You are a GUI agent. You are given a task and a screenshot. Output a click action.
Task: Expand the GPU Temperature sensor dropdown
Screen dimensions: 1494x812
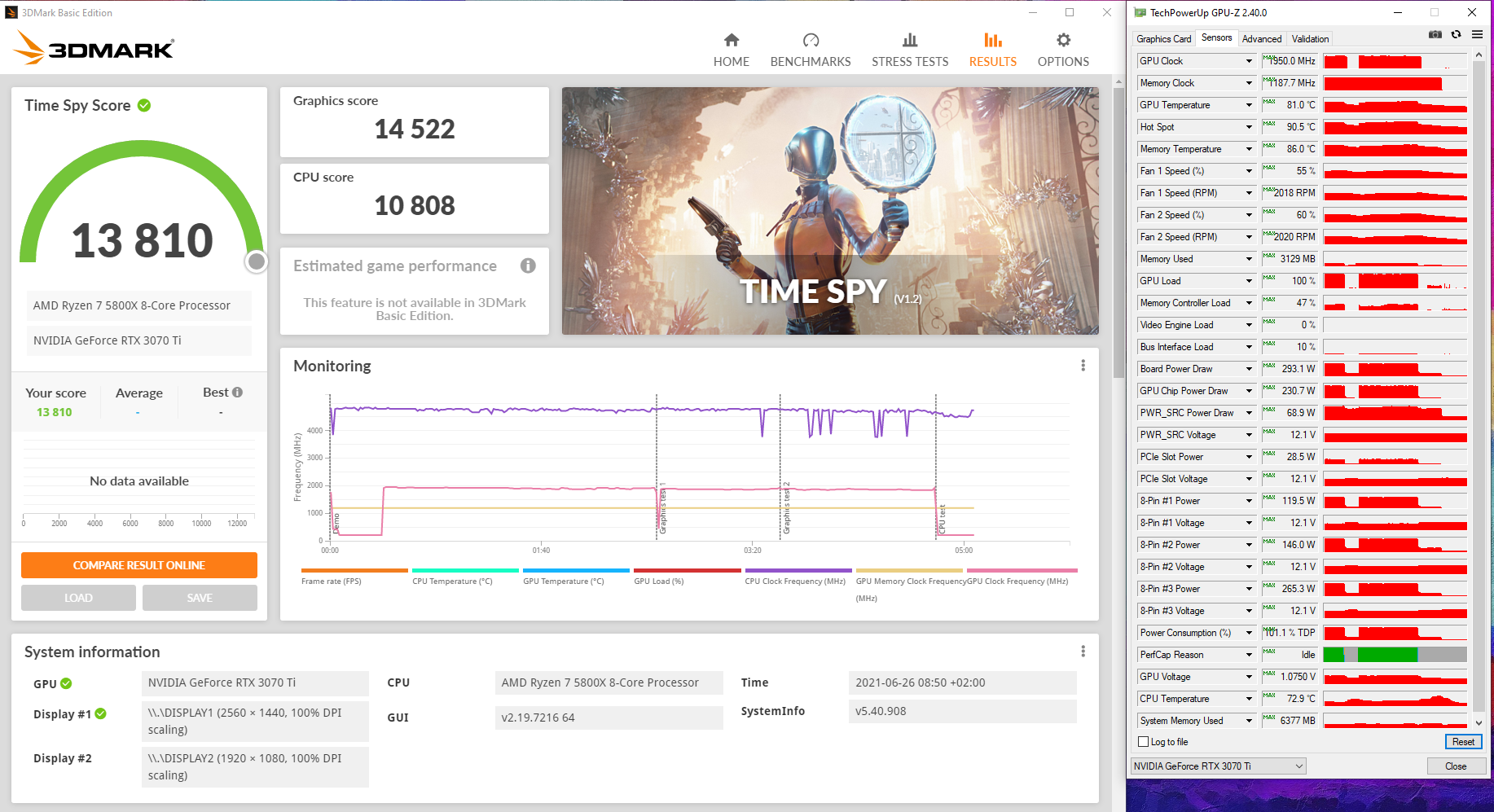tap(1249, 105)
